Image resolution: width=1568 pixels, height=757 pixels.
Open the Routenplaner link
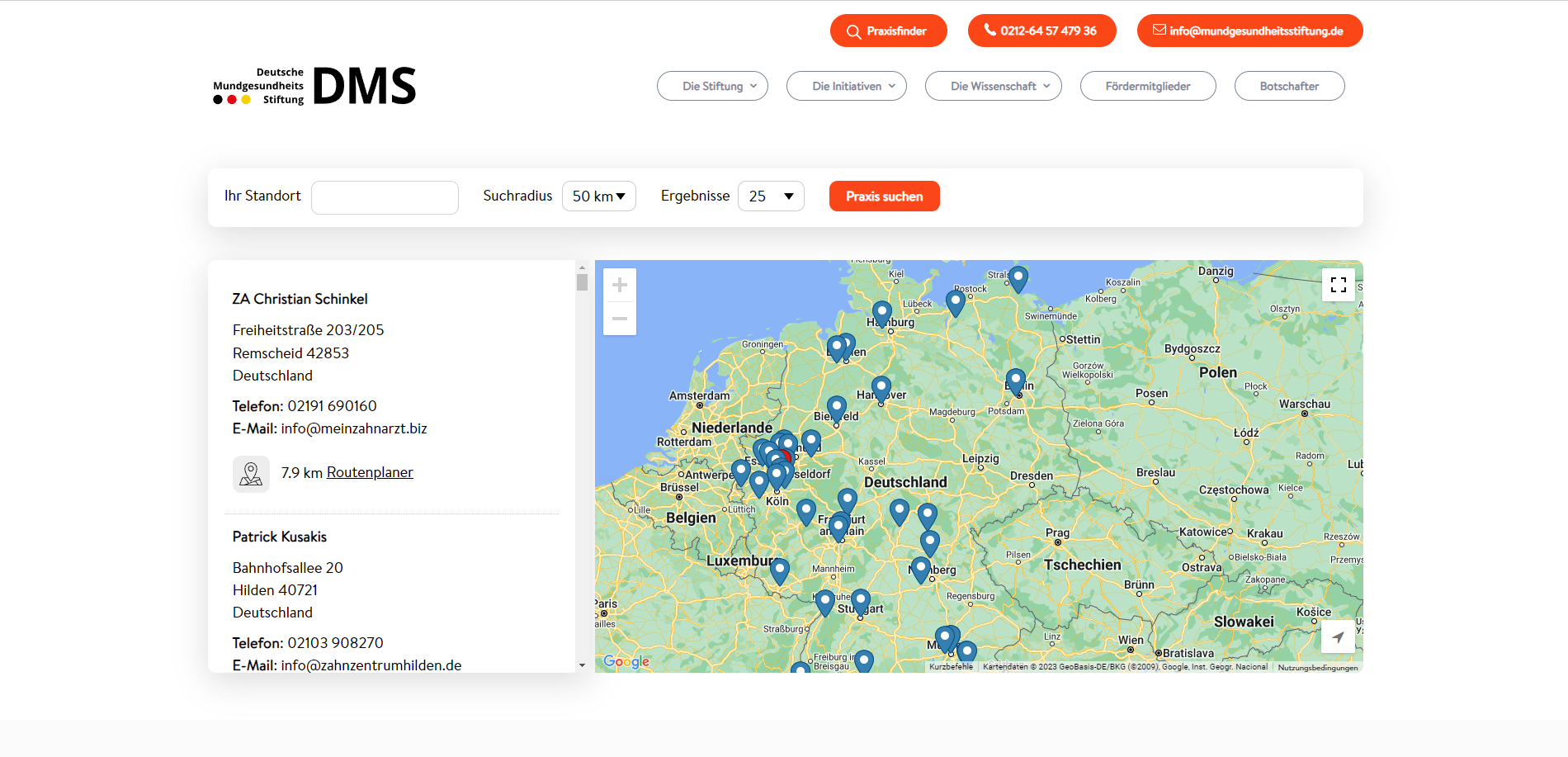click(370, 472)
